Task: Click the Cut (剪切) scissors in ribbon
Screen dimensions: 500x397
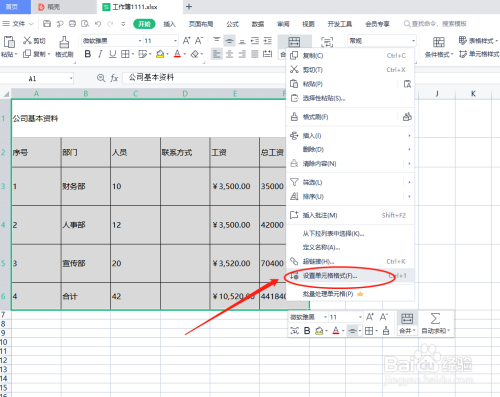Action: pos(27,41)
